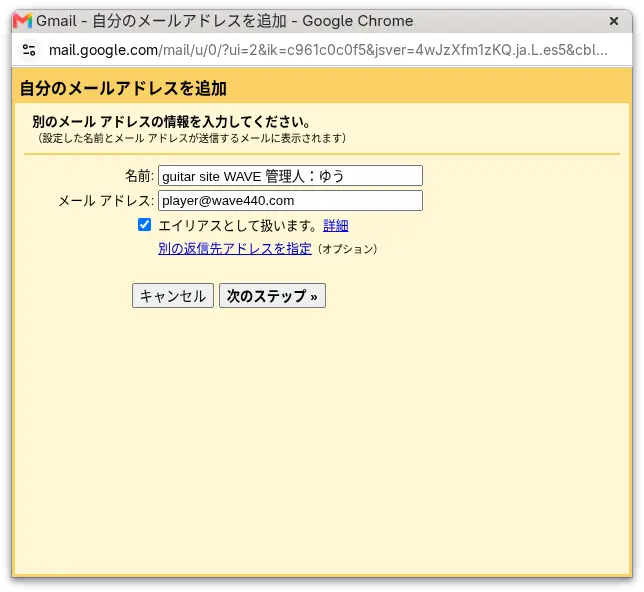Click the 自分のメールアドレスを追加 header text
Screen dimensions: 644x592
pyautogui.click(x=123, y=88)
